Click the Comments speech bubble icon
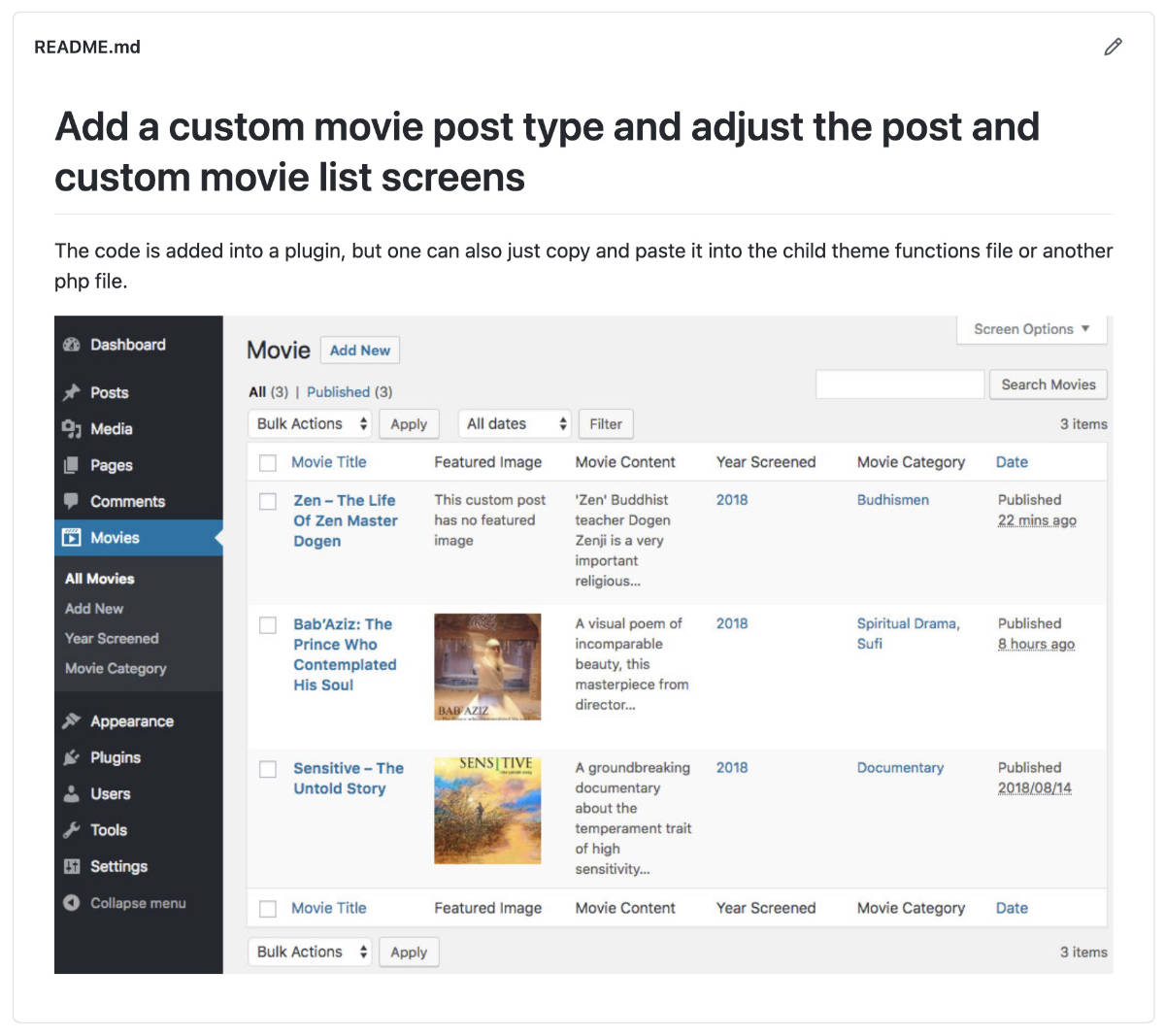This screenshot has height=1036, width=1165. coord(72,501)
